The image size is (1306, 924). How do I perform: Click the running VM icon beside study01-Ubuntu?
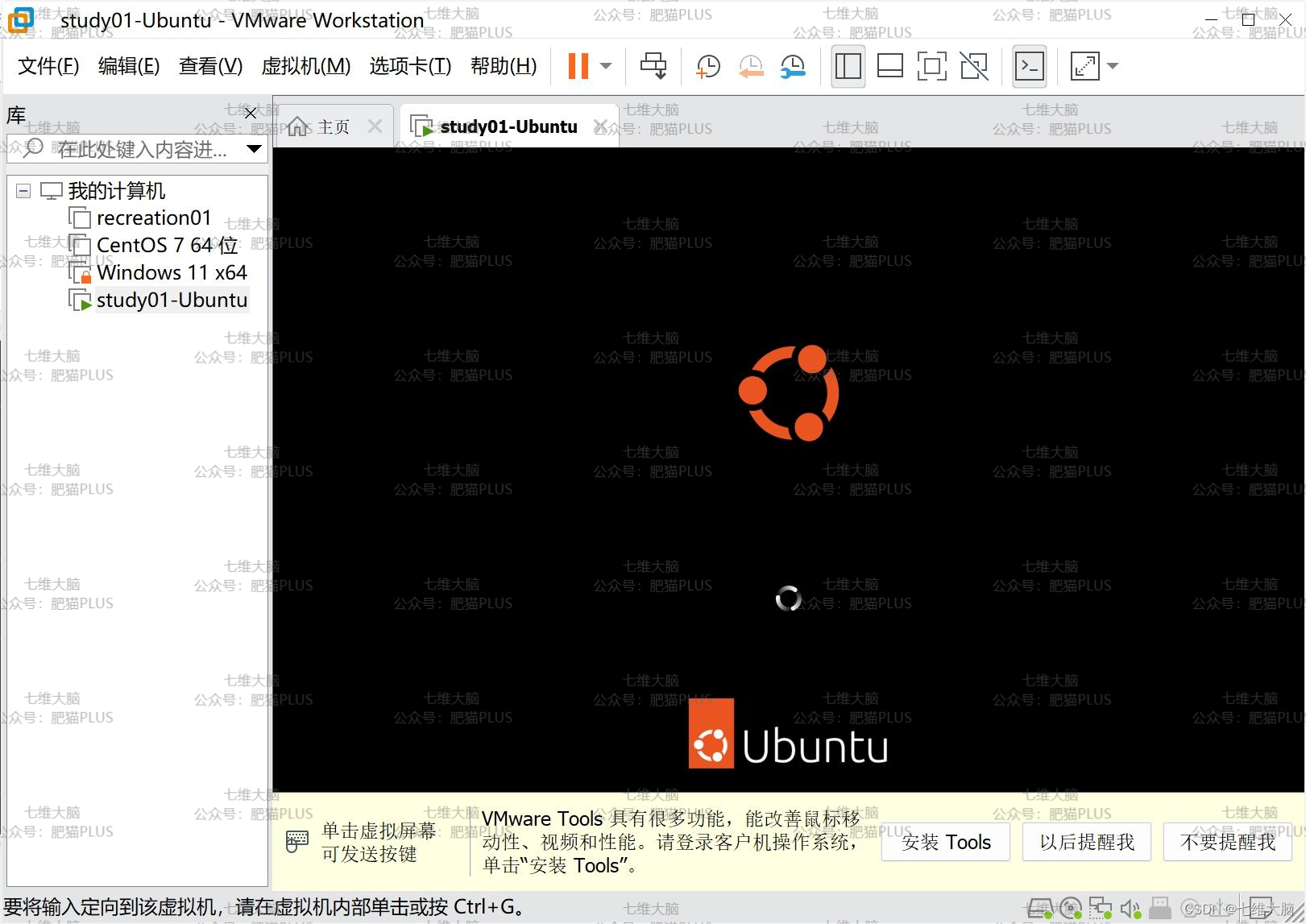pos(80,301)
